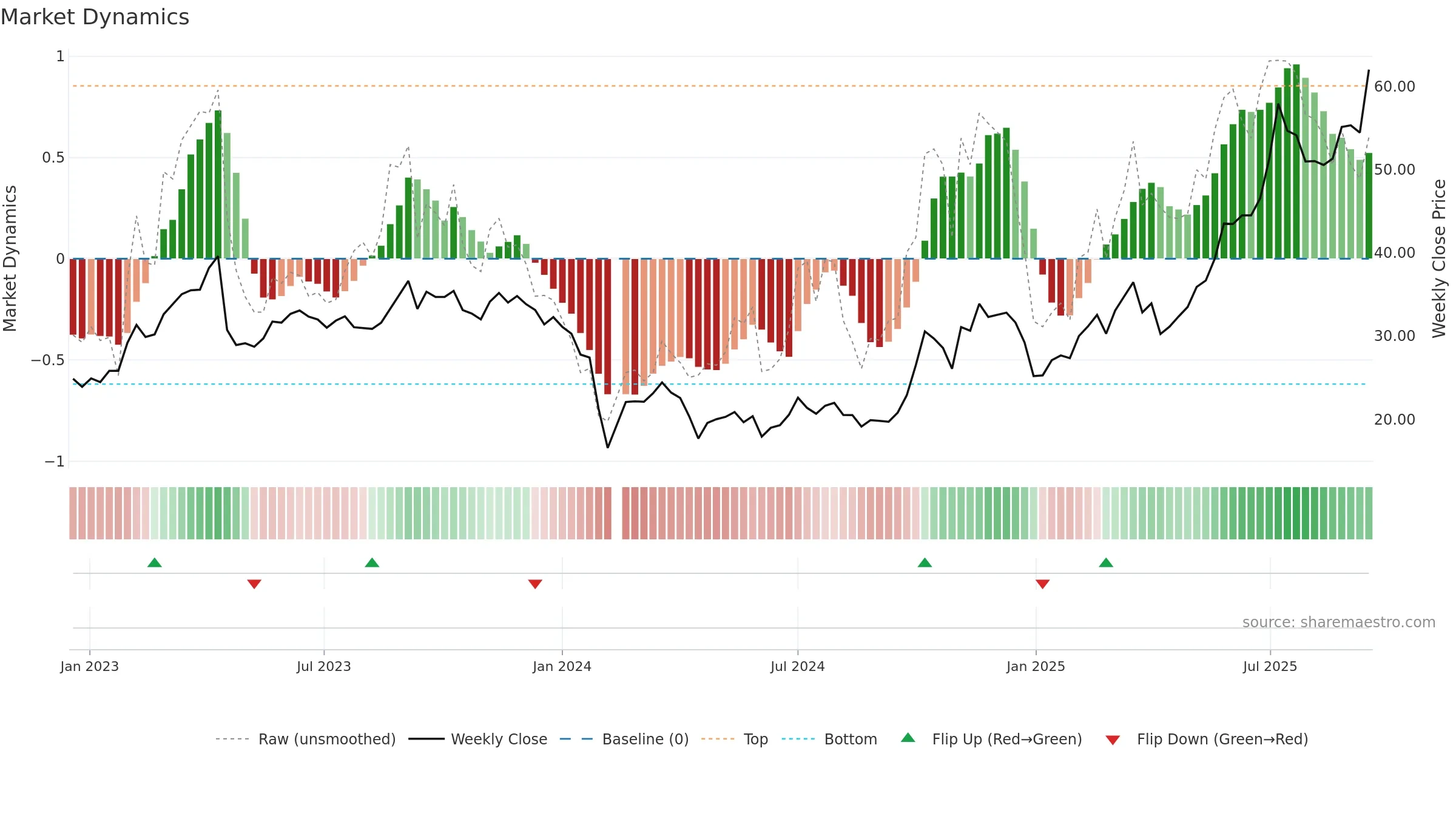Toggle Flip Down (Green→Red) legend entry
This screenshot has width=1456, height=819.
[1206, 739]
